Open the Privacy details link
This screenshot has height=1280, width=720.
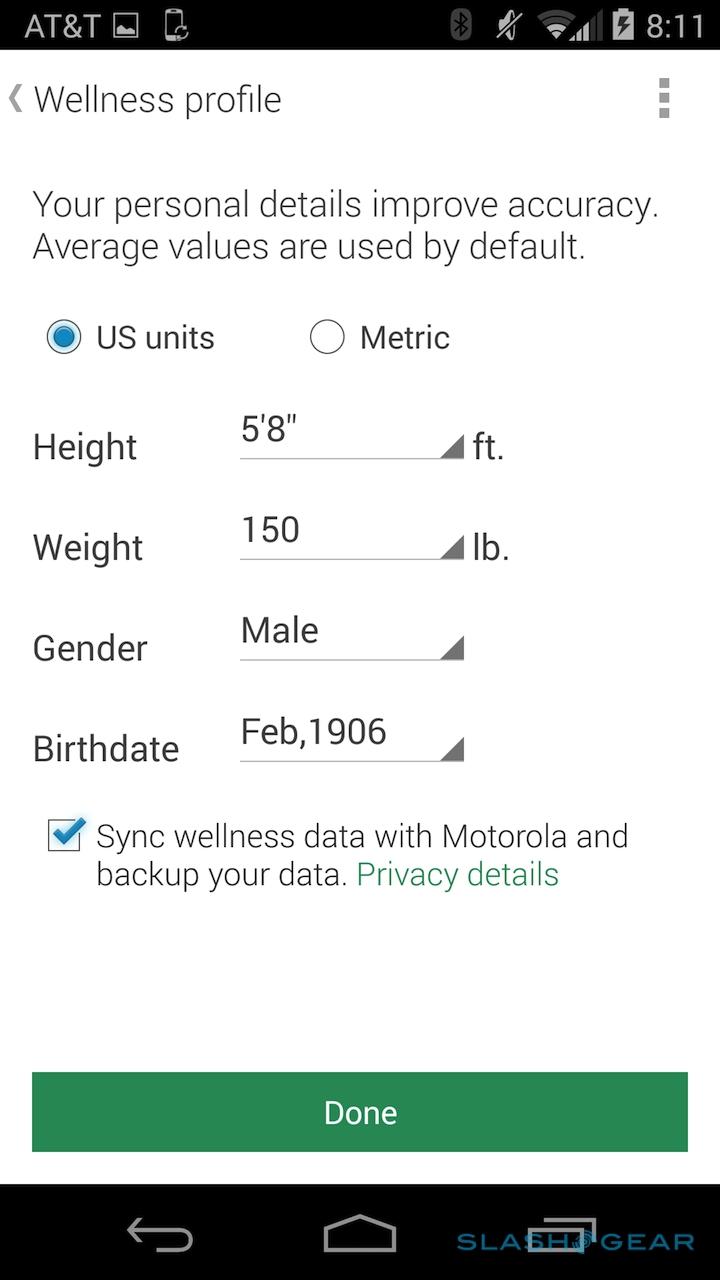(x=457, y=875)
